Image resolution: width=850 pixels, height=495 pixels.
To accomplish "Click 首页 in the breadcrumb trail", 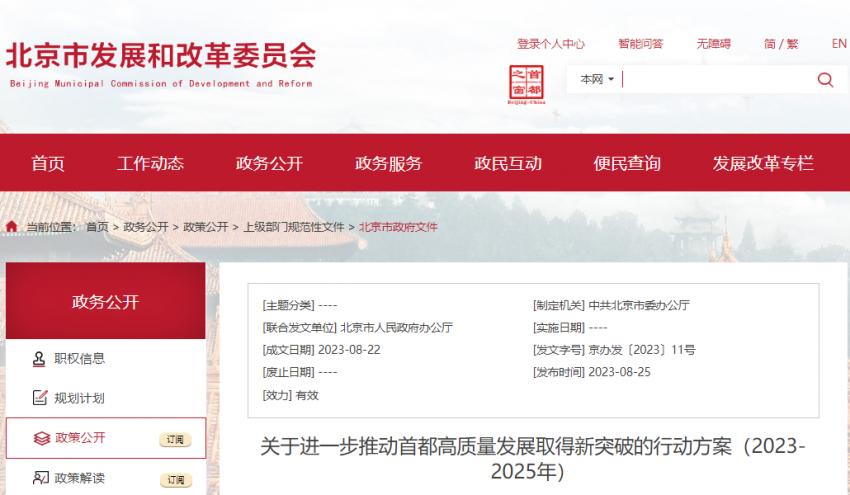I will tap(98, 227).
